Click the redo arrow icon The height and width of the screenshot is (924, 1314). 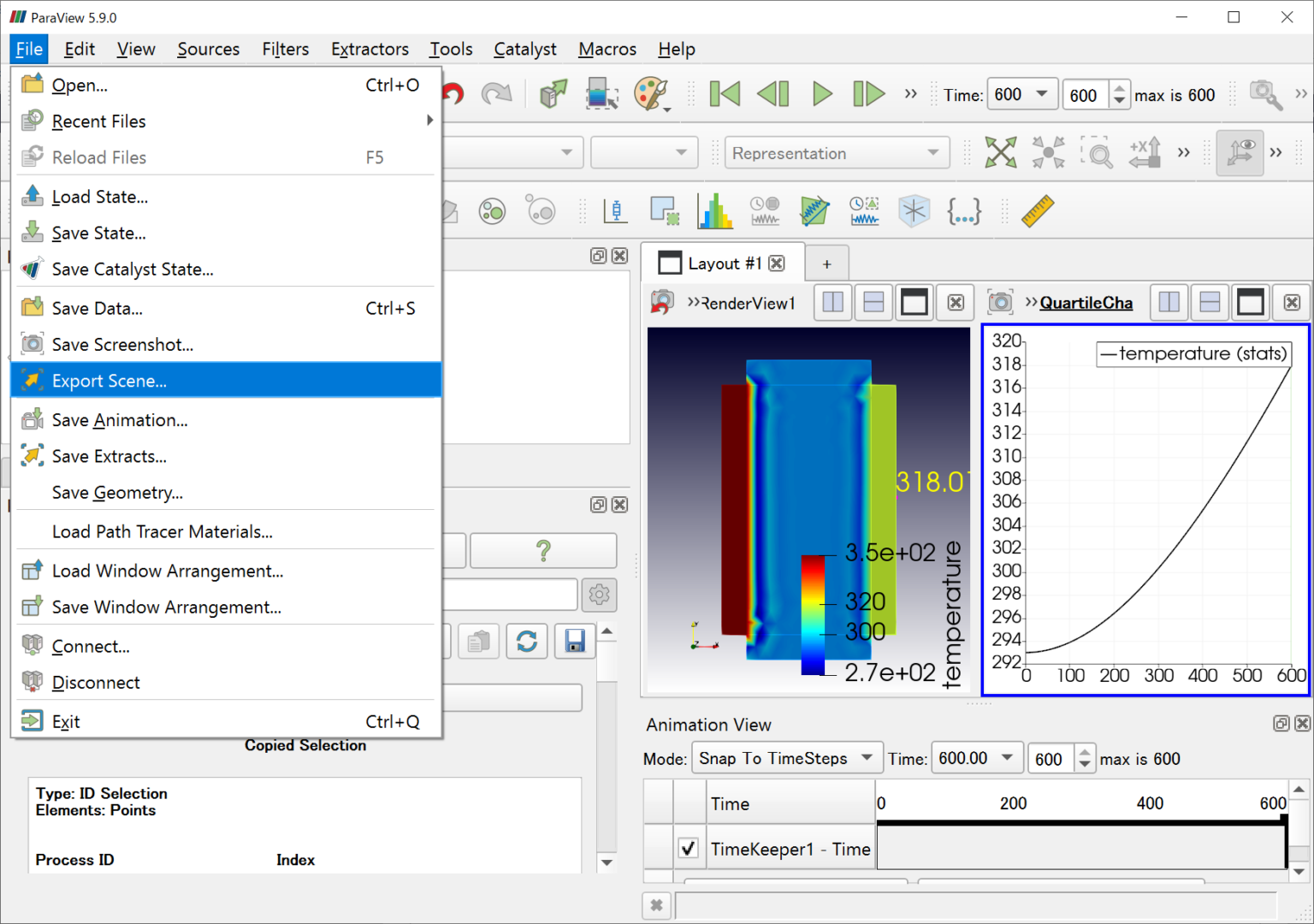point(496,94)
